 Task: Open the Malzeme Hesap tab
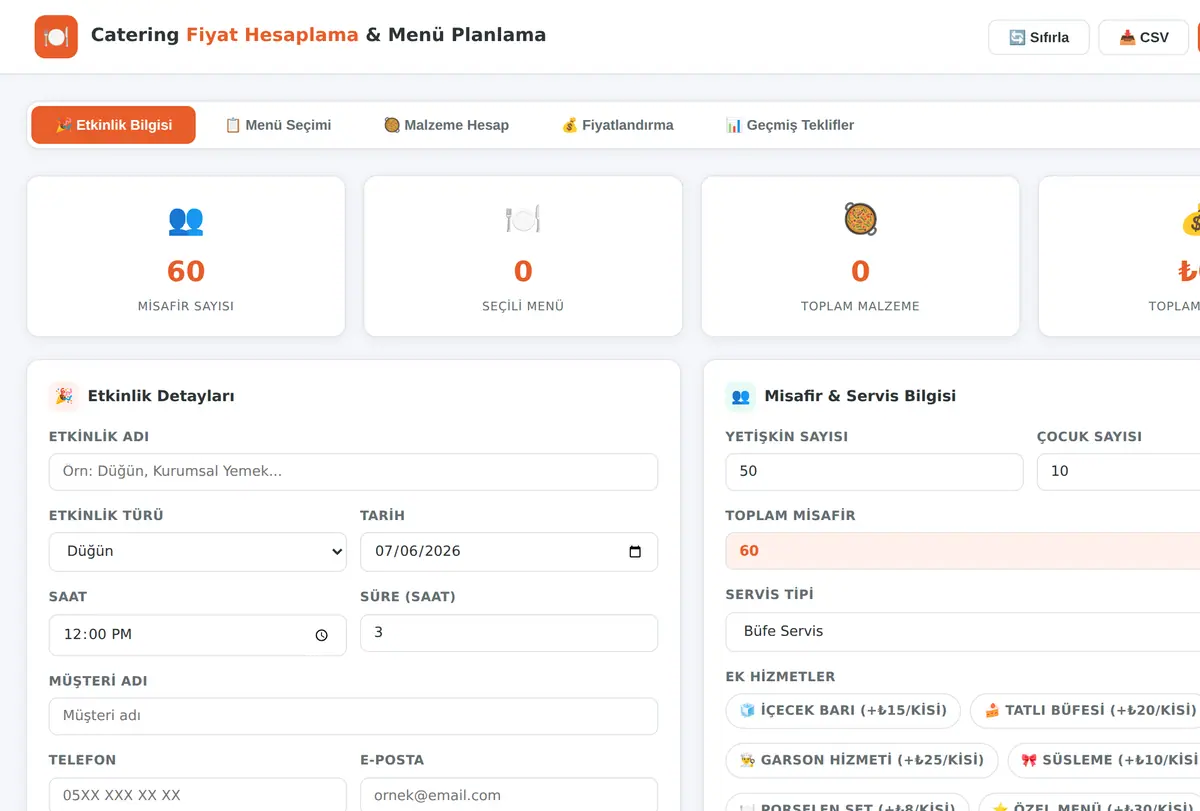point(446,125)
